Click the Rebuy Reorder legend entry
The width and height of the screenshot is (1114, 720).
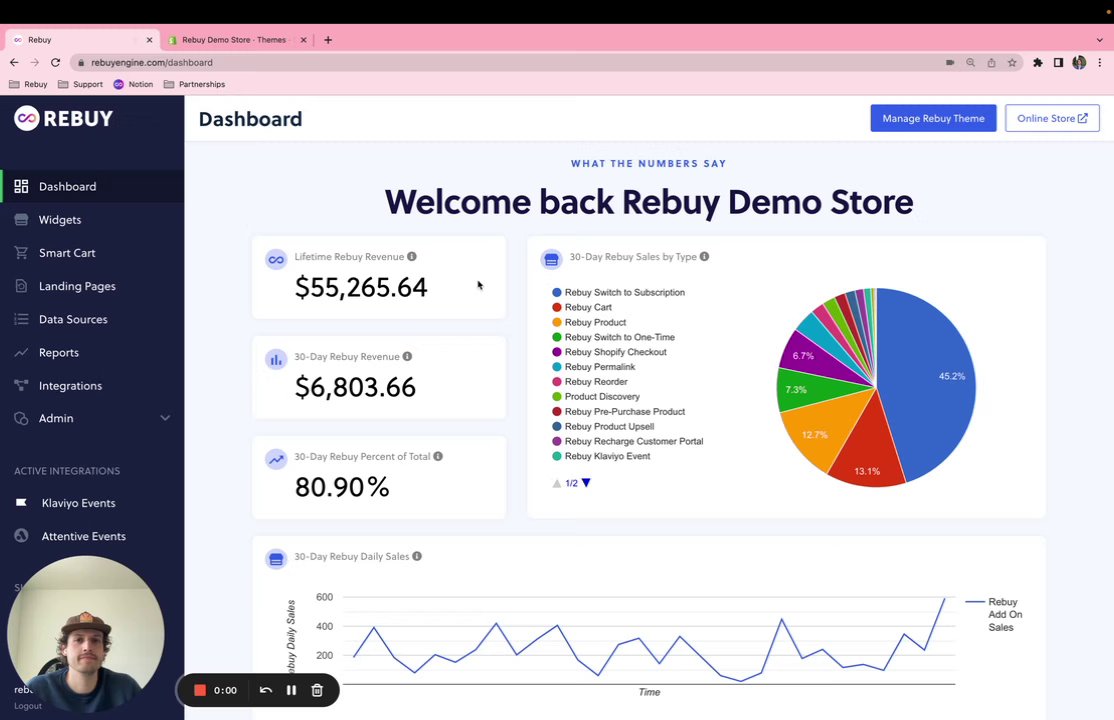590,382
